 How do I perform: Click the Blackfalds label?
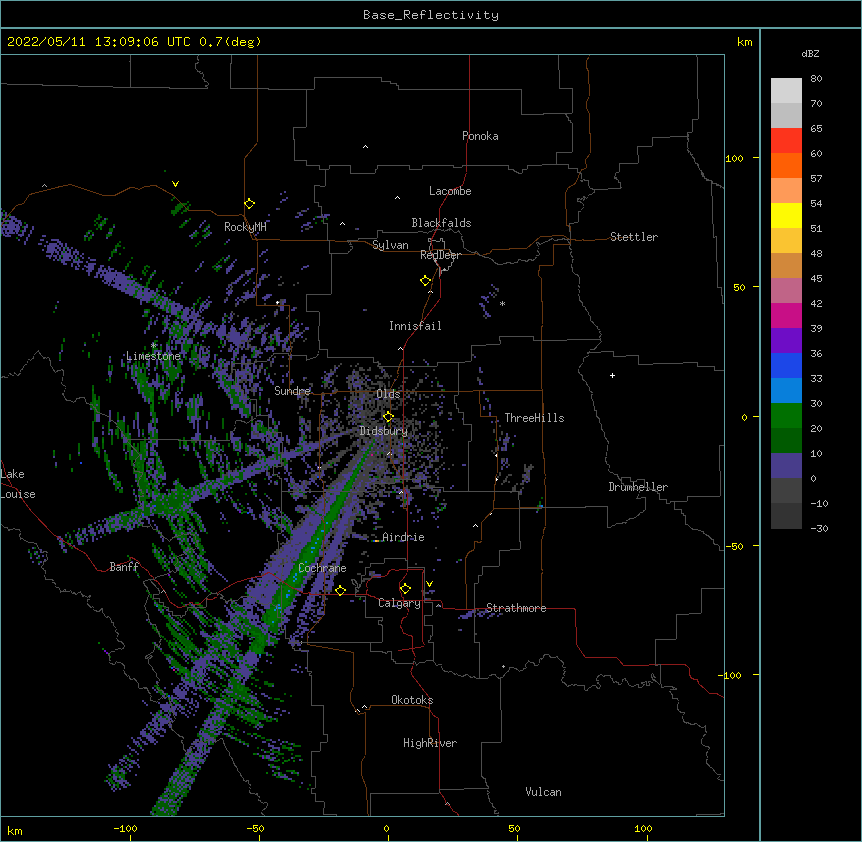441,223
